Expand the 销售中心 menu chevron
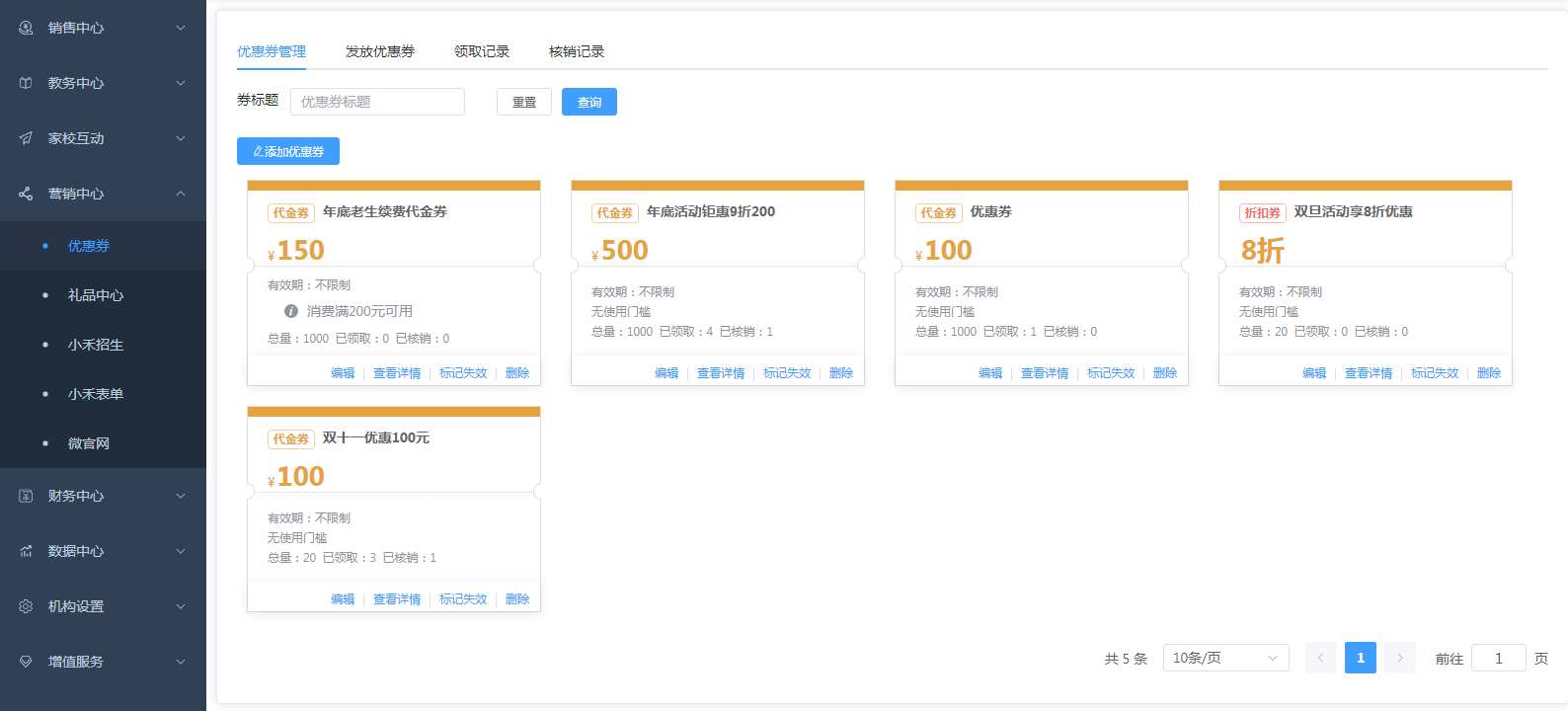The image size is (1568, 711). pos(181,28)
